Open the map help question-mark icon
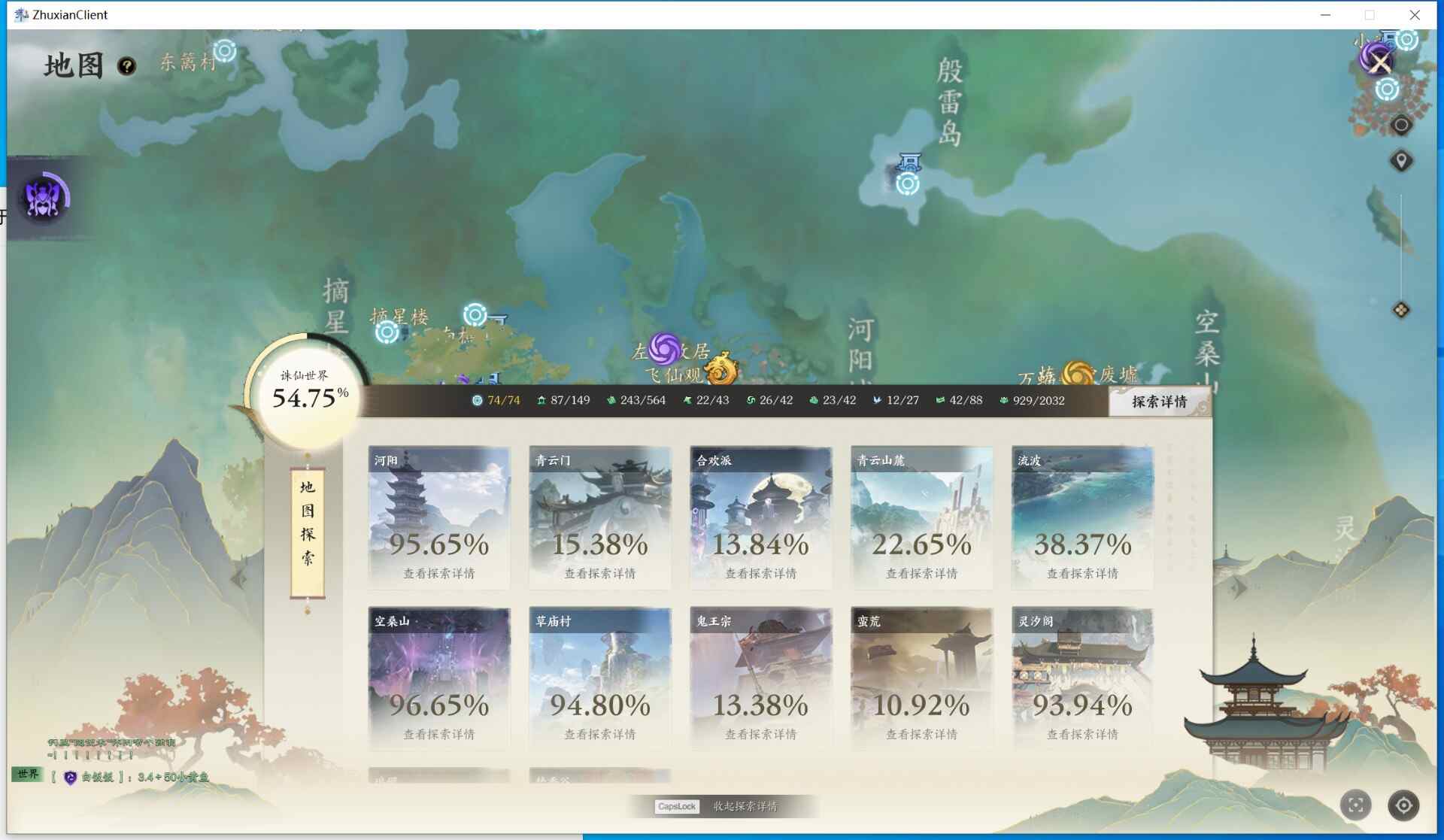Viewport: 1444px width, 840px height. (x=126, y=66)
